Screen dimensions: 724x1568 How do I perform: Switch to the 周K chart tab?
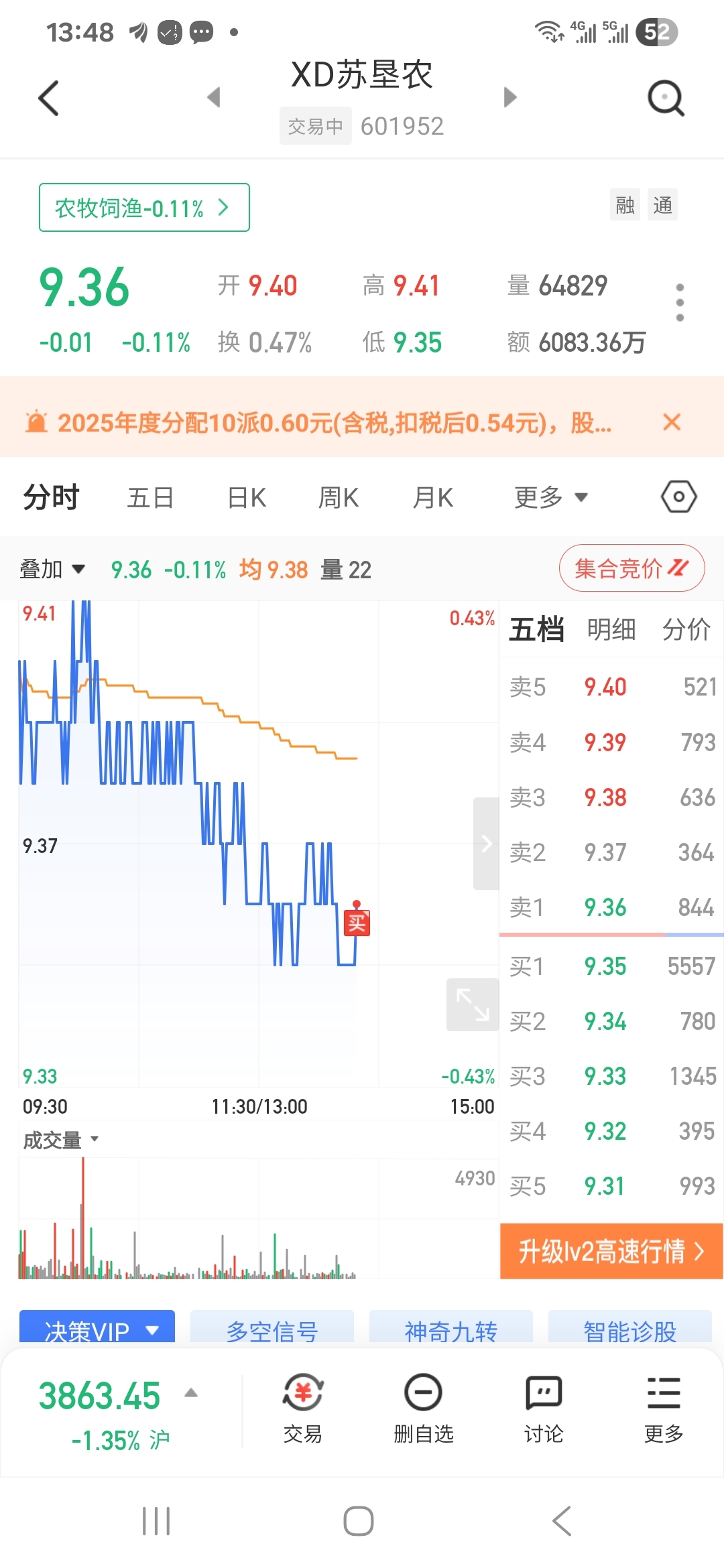[339, 497]
